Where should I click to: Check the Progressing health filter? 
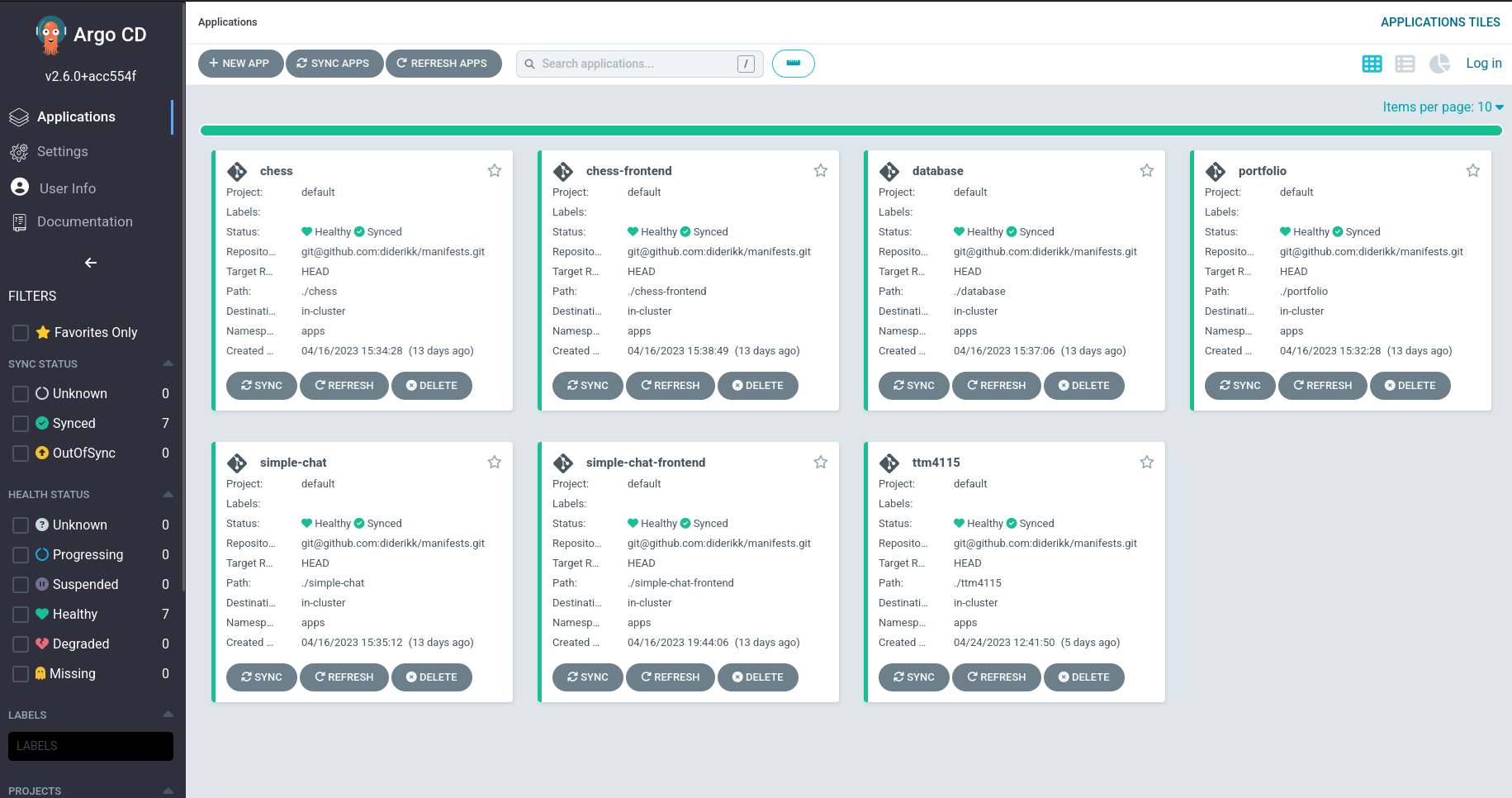pos(21,555)
